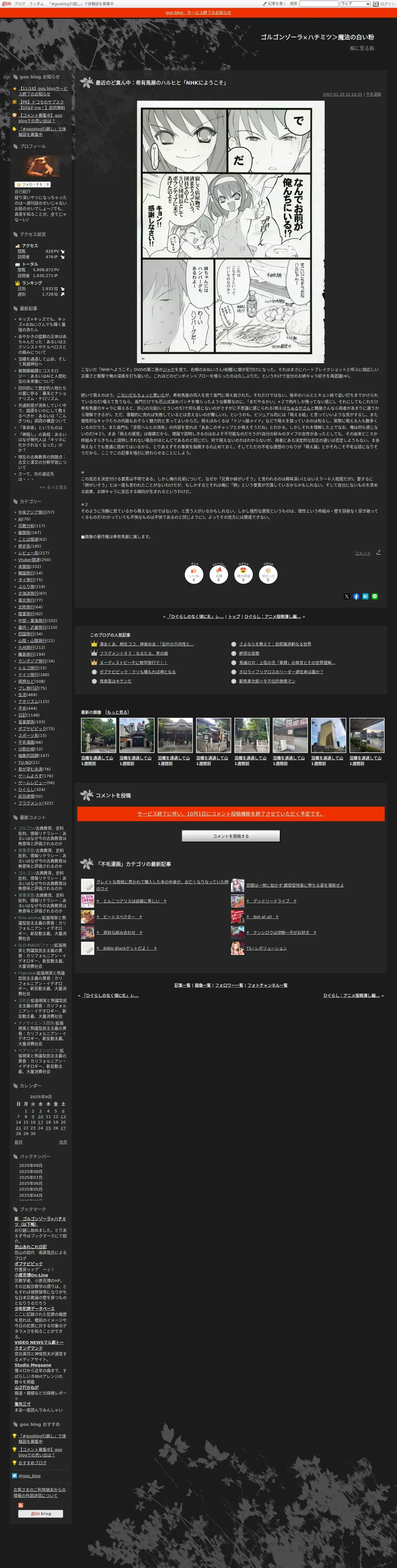Select day 13 in the calendar
This screenshot has height=1568, width=397.
[x=63, y=1116]
